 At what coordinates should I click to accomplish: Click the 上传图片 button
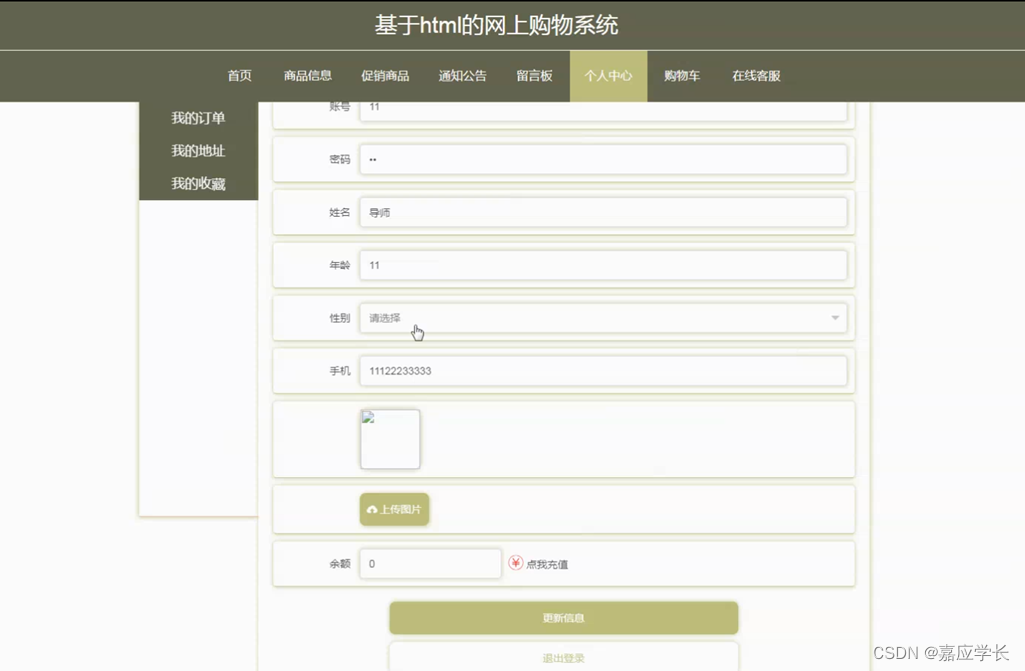pyautogui.click(x=394, y=509)
